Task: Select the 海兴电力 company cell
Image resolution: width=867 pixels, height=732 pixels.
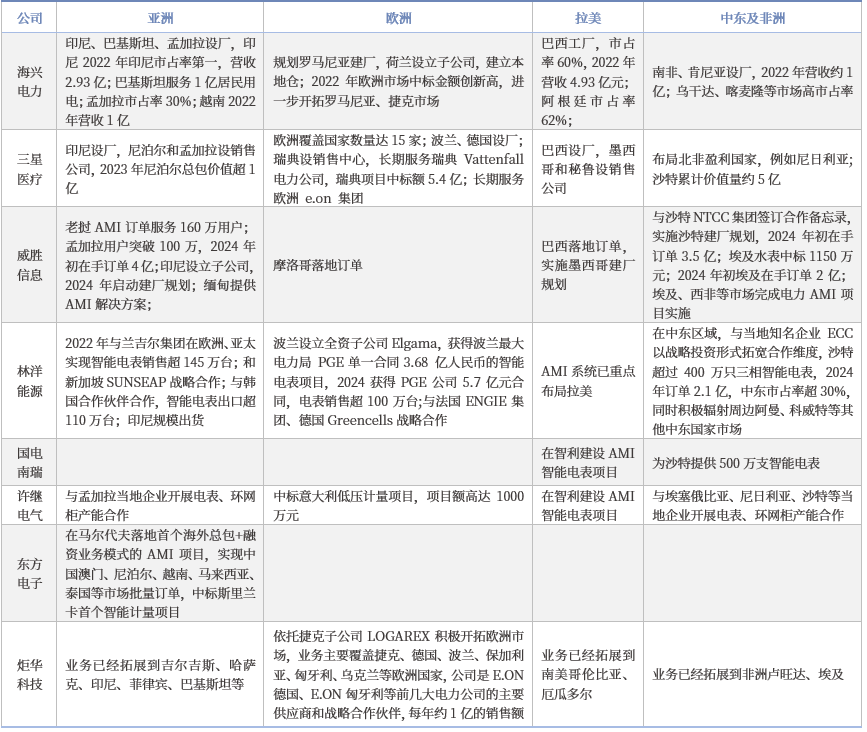Action: [x=29, y=81]
